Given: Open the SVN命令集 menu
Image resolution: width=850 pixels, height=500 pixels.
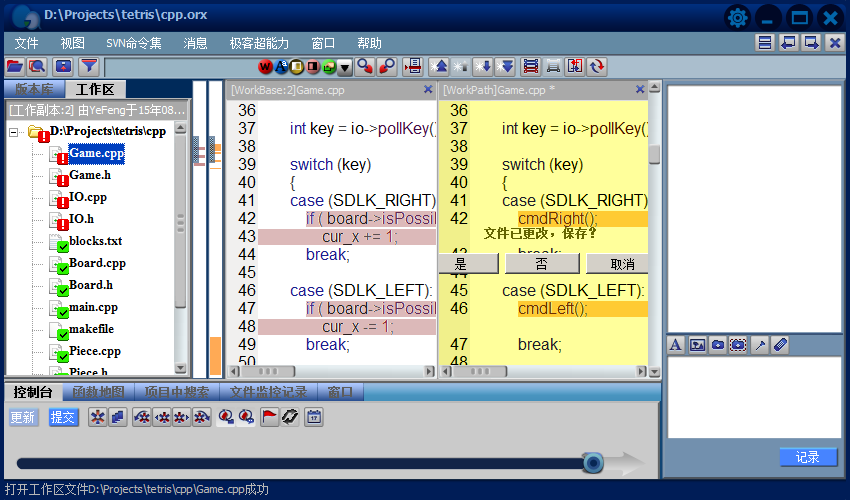Looking at the screenshot, I should (134, 43).
